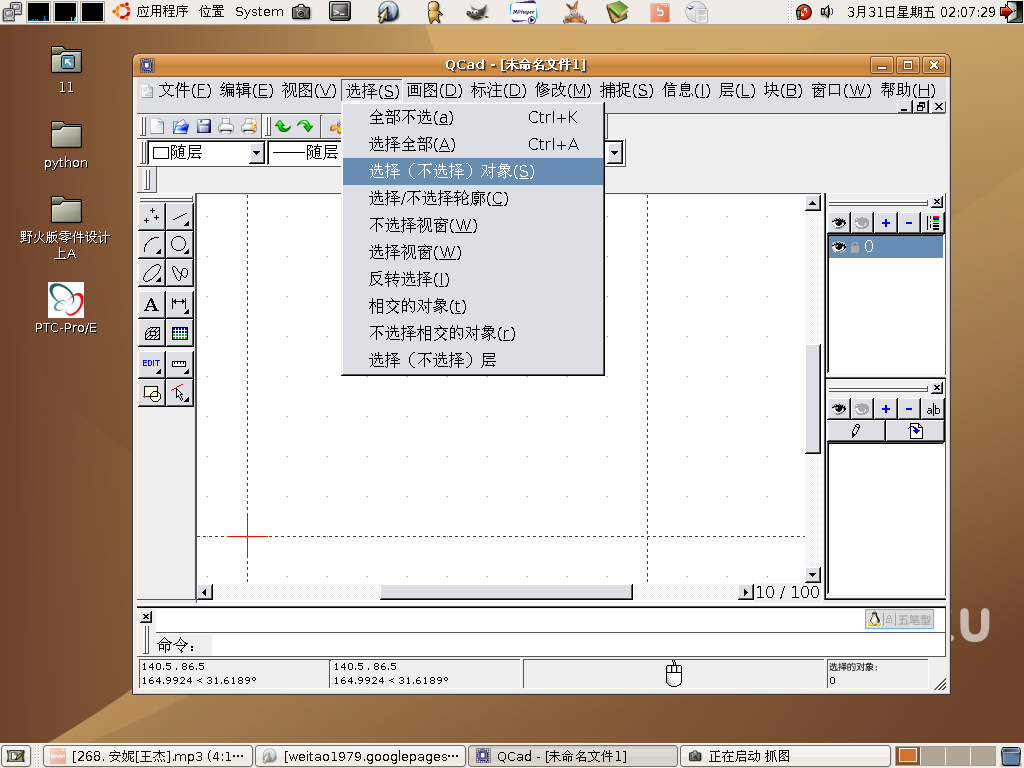Open the 修改 menu
Viewport: 1024px width, 768px height.
(x=563, y=90)
